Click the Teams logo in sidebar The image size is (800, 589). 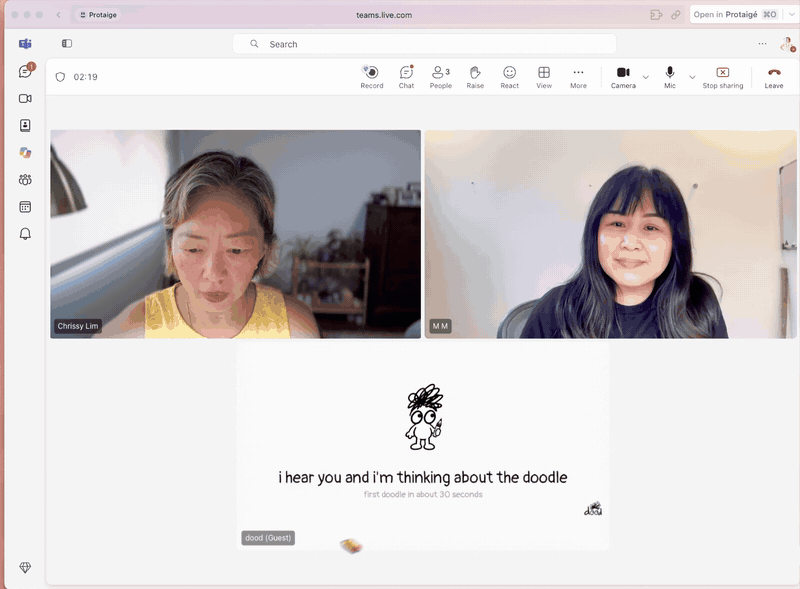coord(25,44)
